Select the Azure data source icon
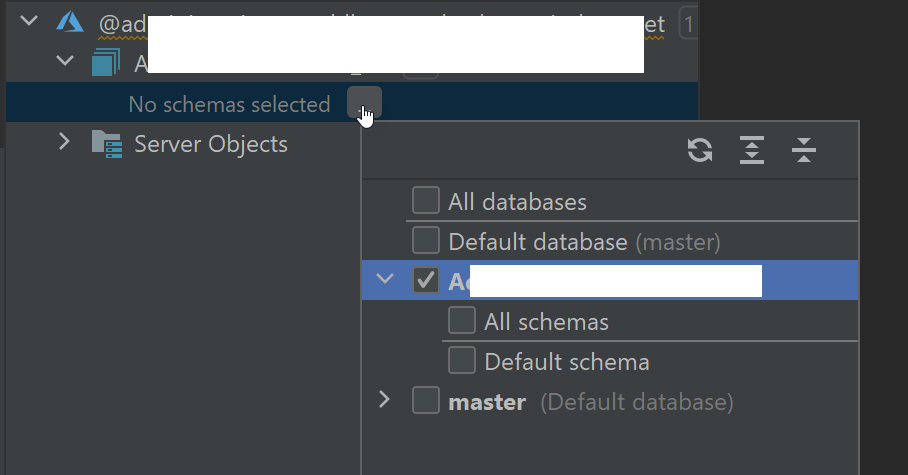908x475 pixels. click(x=69, y=22)
